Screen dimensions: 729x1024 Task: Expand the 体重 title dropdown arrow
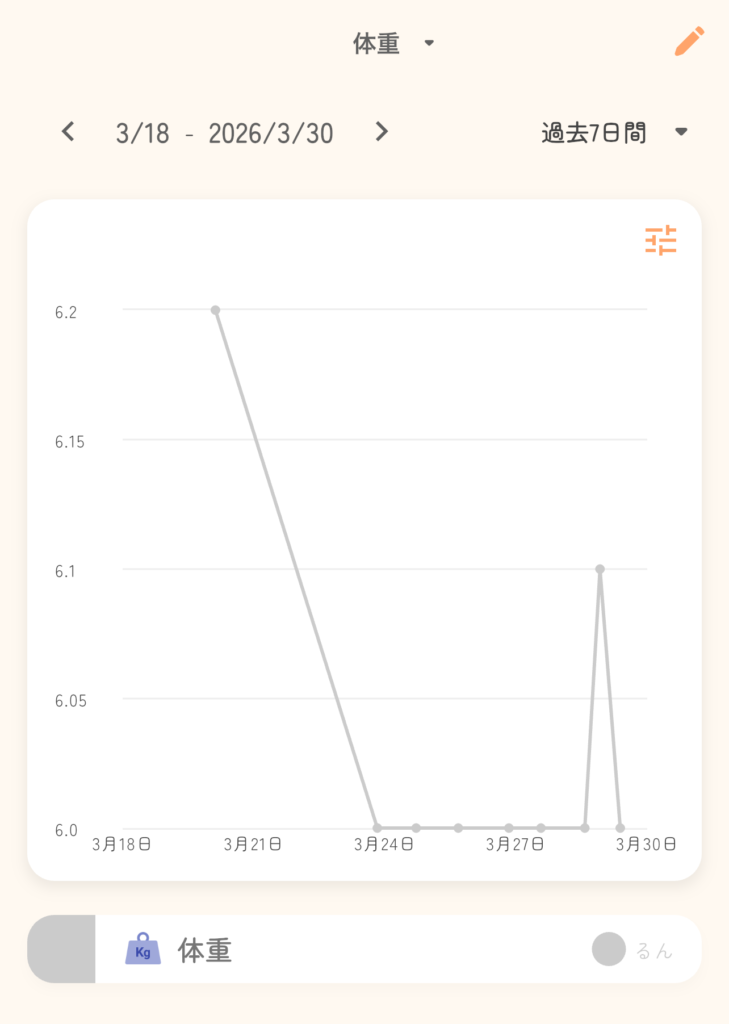click(x=429, y=44)
